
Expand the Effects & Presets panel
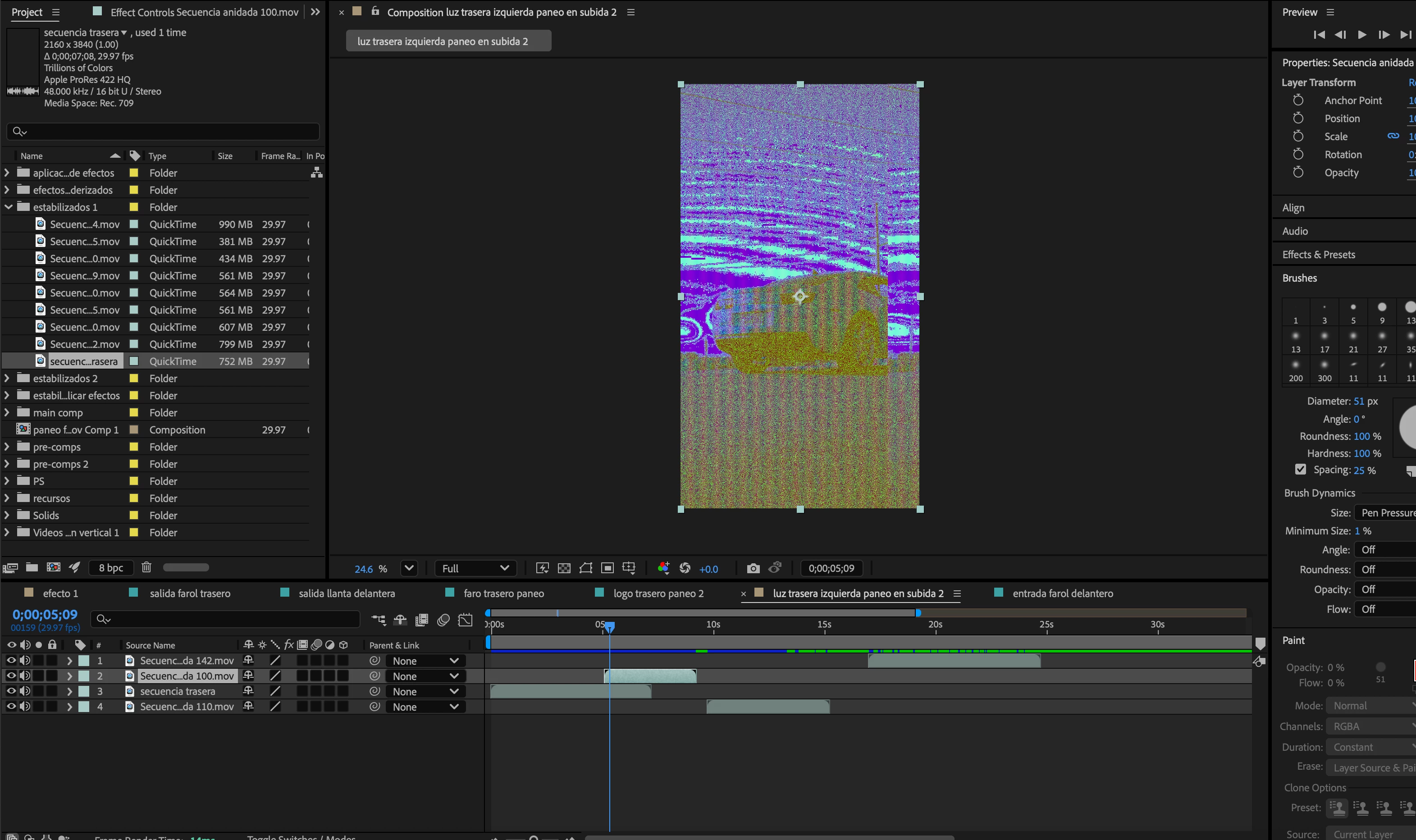point(1318,255)
